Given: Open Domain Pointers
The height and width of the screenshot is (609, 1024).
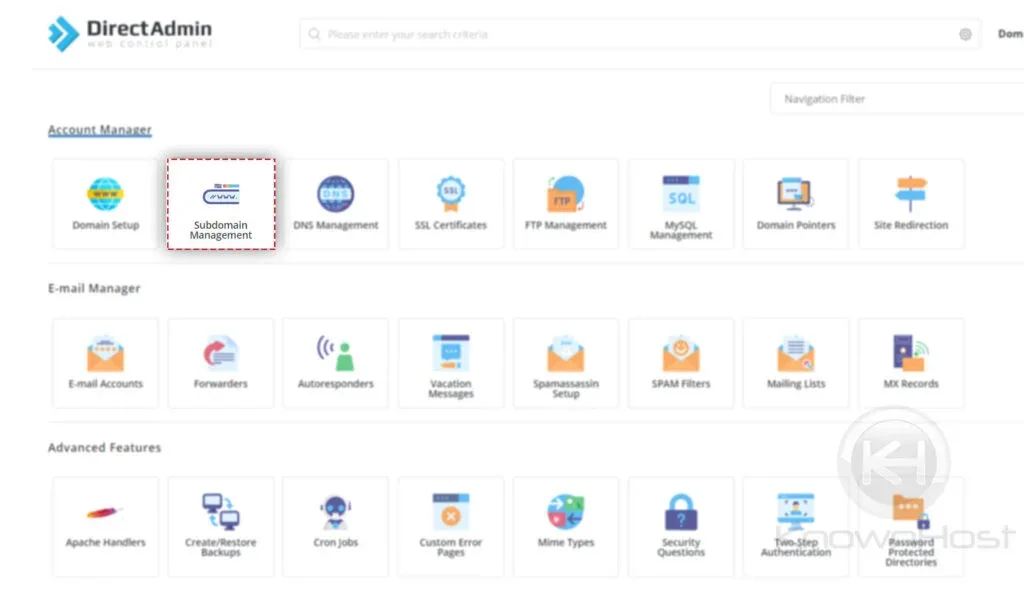Looking at the screenshot, I should pyautogui.click(x=796, y=204).
